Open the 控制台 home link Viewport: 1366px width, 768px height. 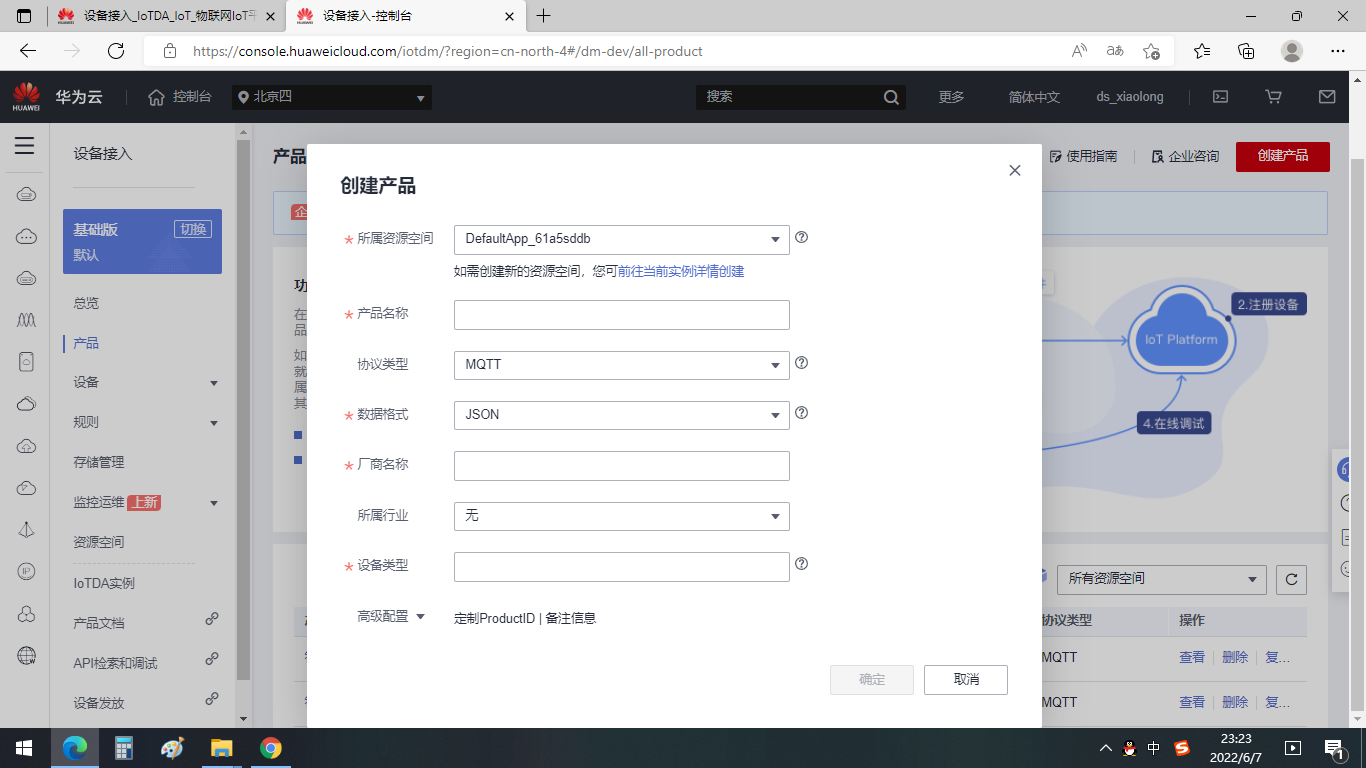(180, 97)
